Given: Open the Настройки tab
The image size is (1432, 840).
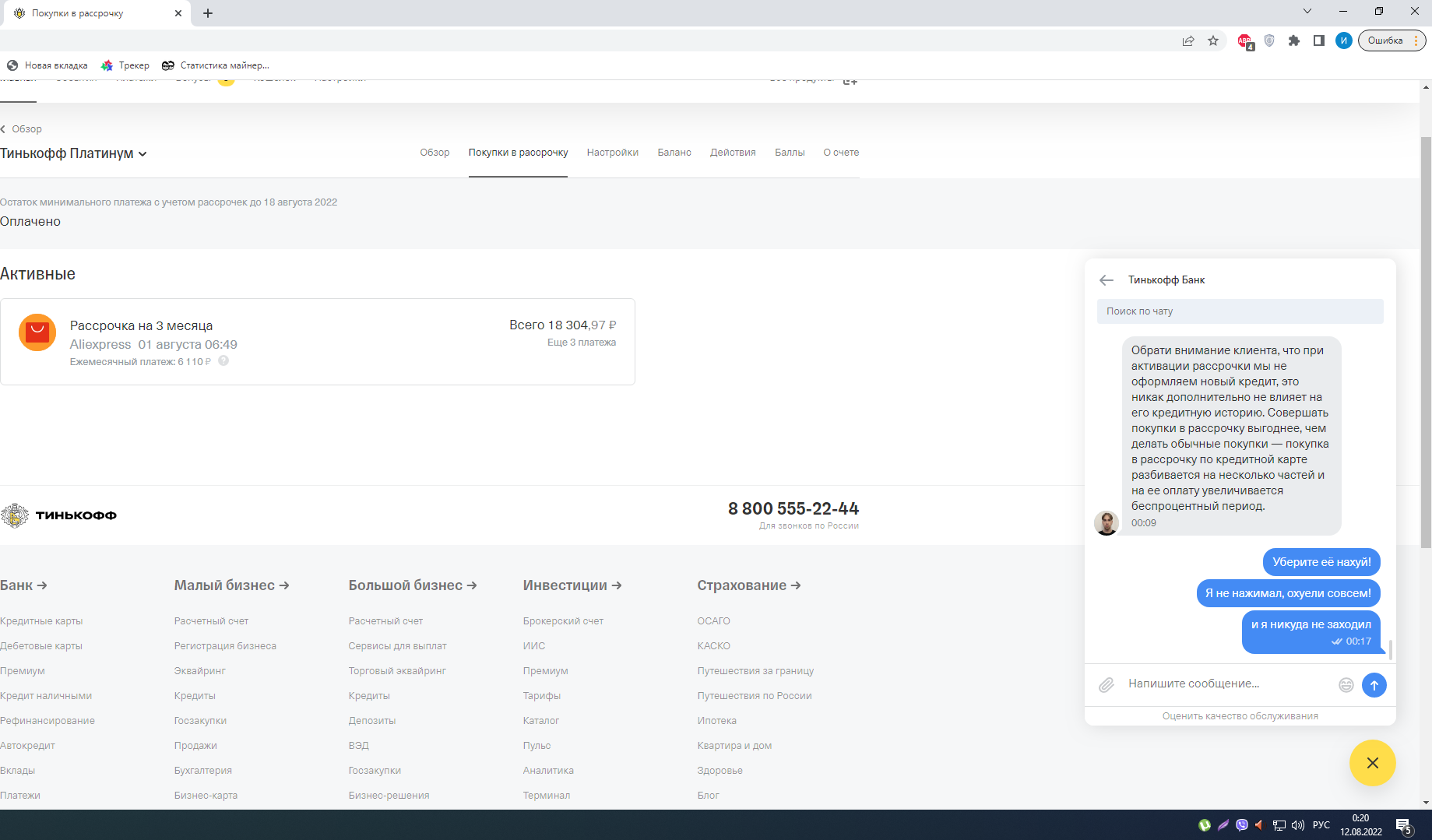Looking at the screenshot, I should pos(613,153).
